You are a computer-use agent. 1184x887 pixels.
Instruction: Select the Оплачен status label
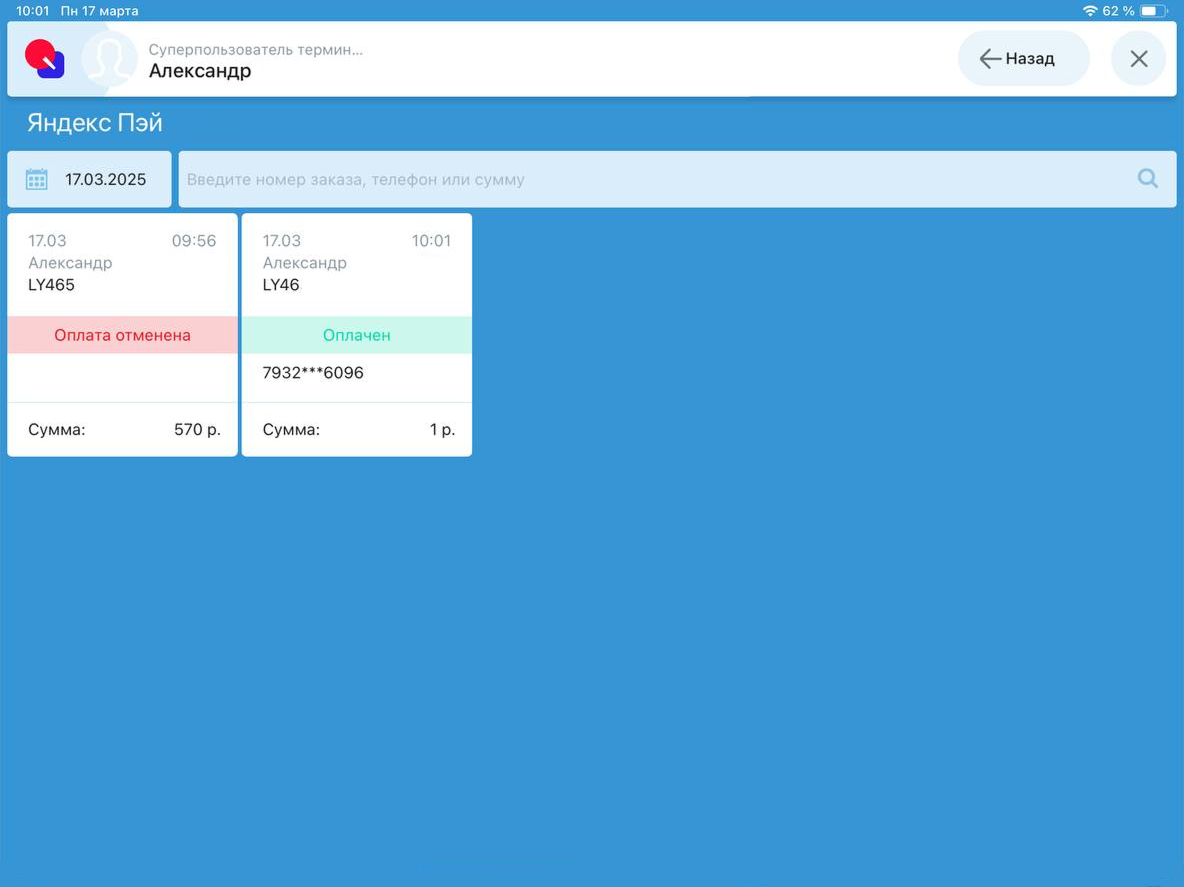pyautogui.click(x=356, y=335)
